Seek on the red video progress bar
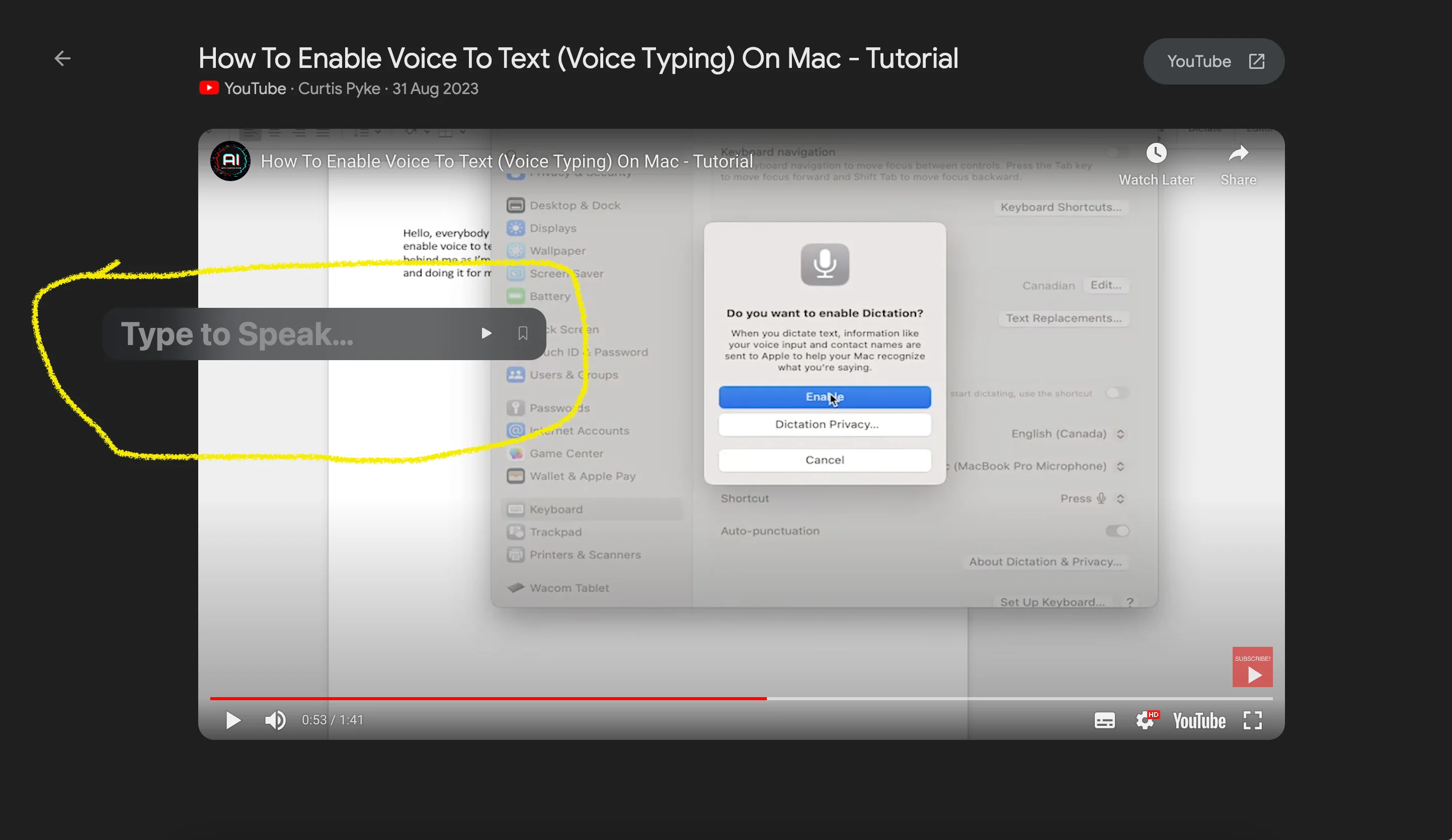Image resolution: width=1452 pixels, height=840 pixels. (x=488, y=698)
